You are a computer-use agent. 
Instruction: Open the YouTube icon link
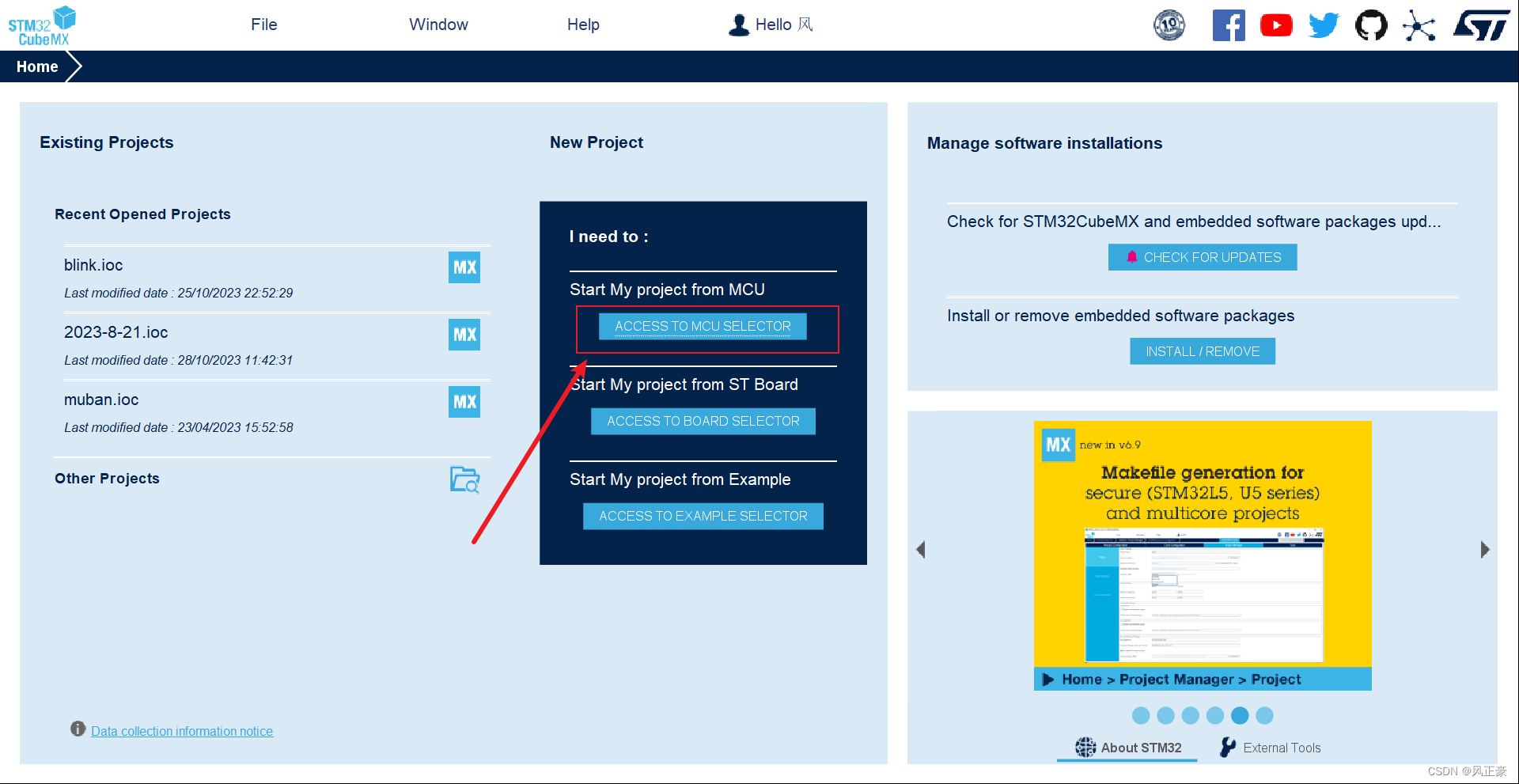click(1276, 25)
